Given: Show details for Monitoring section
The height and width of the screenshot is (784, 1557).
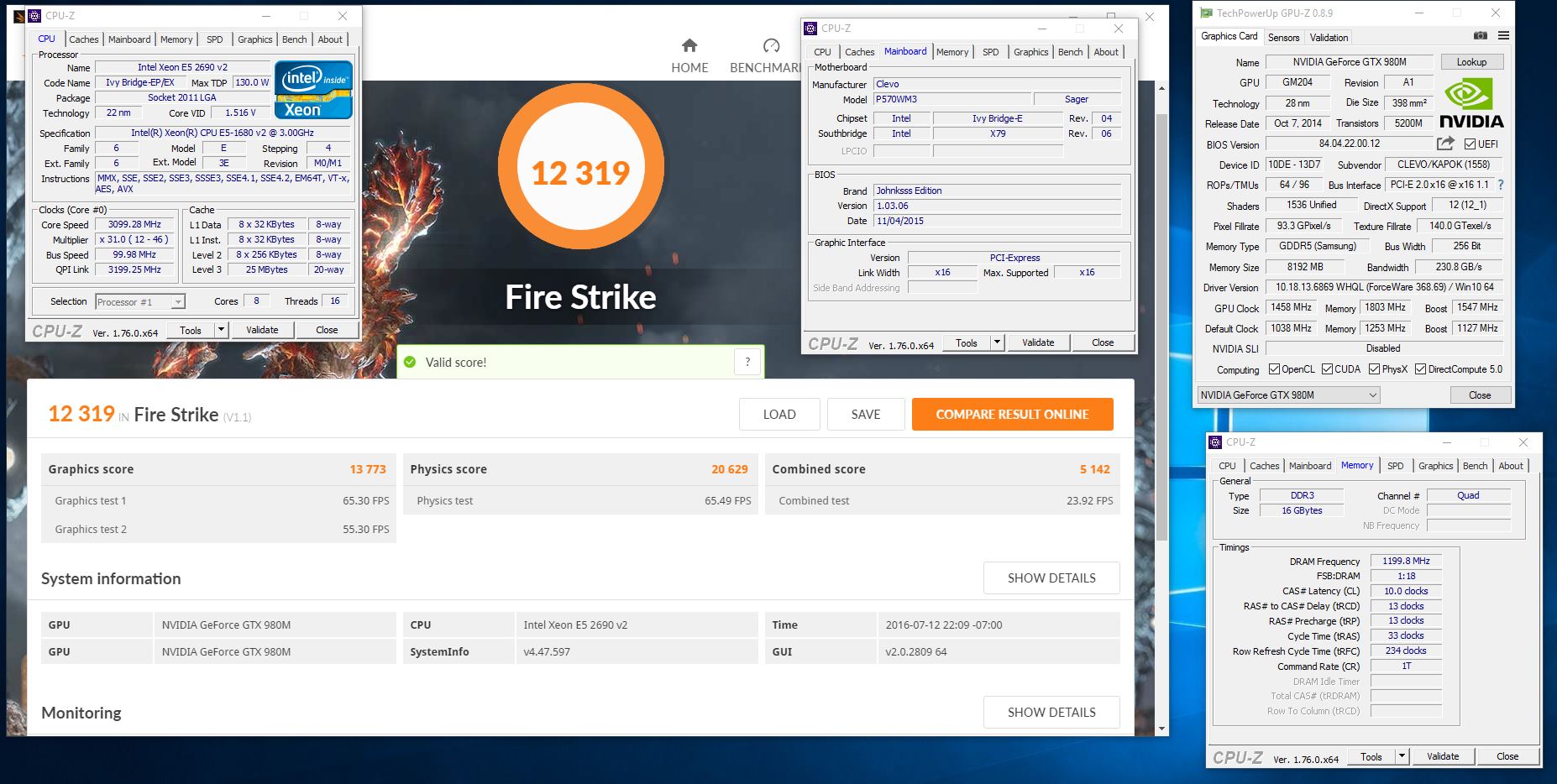Looking at the screenshot, I should (x=1051, y=712).
